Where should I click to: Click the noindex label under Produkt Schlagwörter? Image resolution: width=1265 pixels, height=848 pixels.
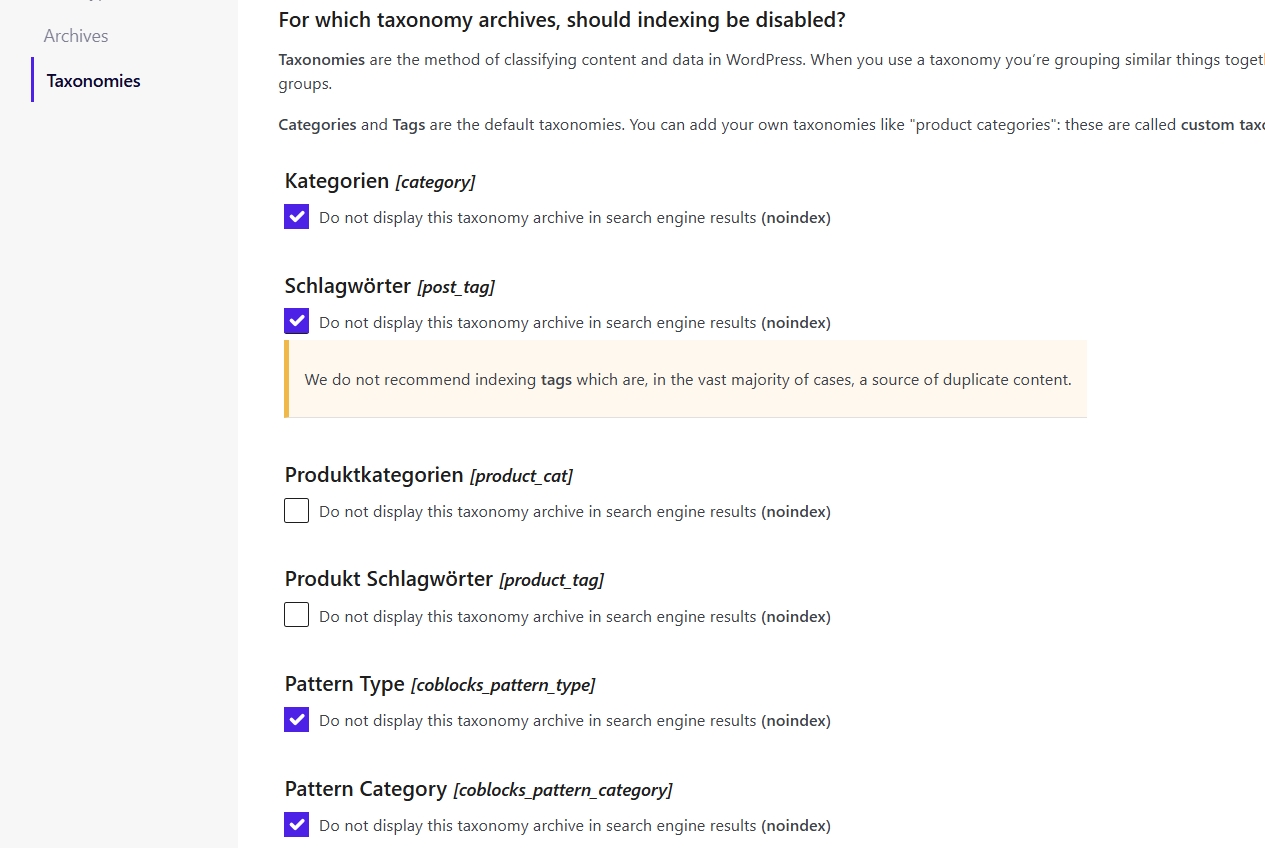coord(574,617)
